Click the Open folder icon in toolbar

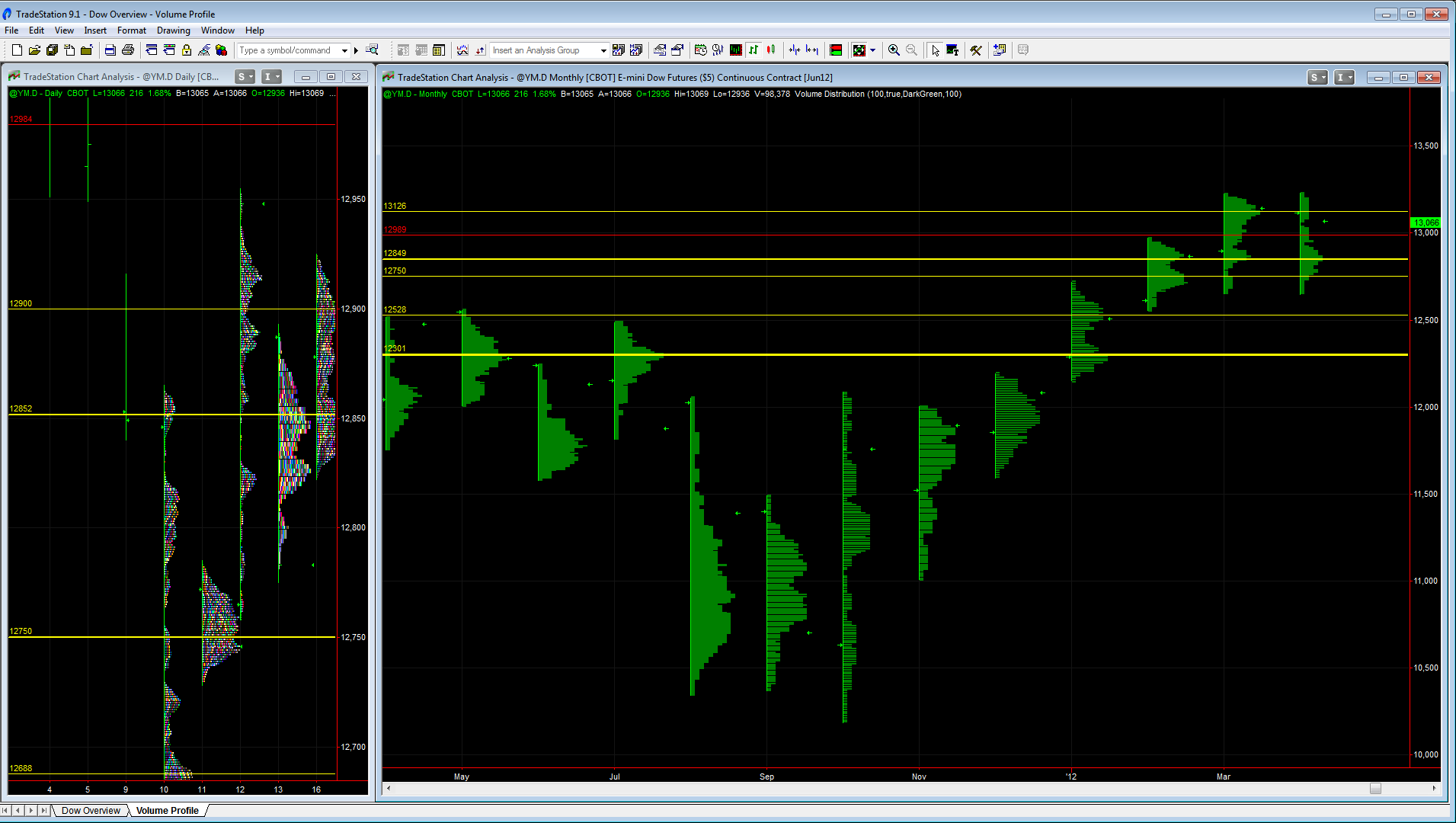tap(34, 50)
